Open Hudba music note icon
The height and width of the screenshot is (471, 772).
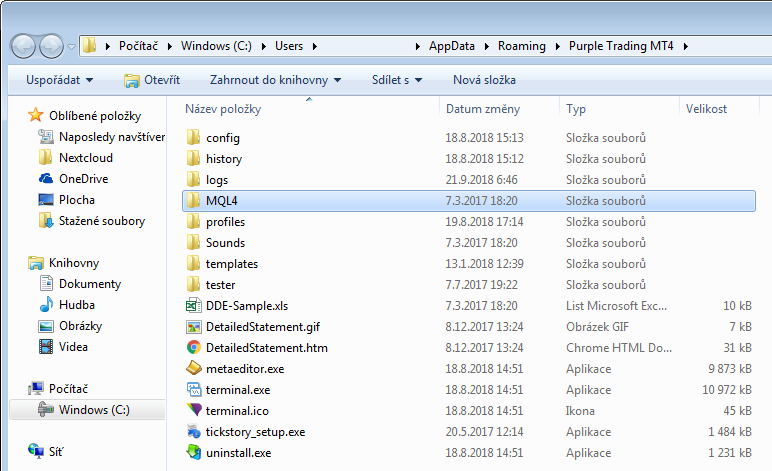(46, 304)
